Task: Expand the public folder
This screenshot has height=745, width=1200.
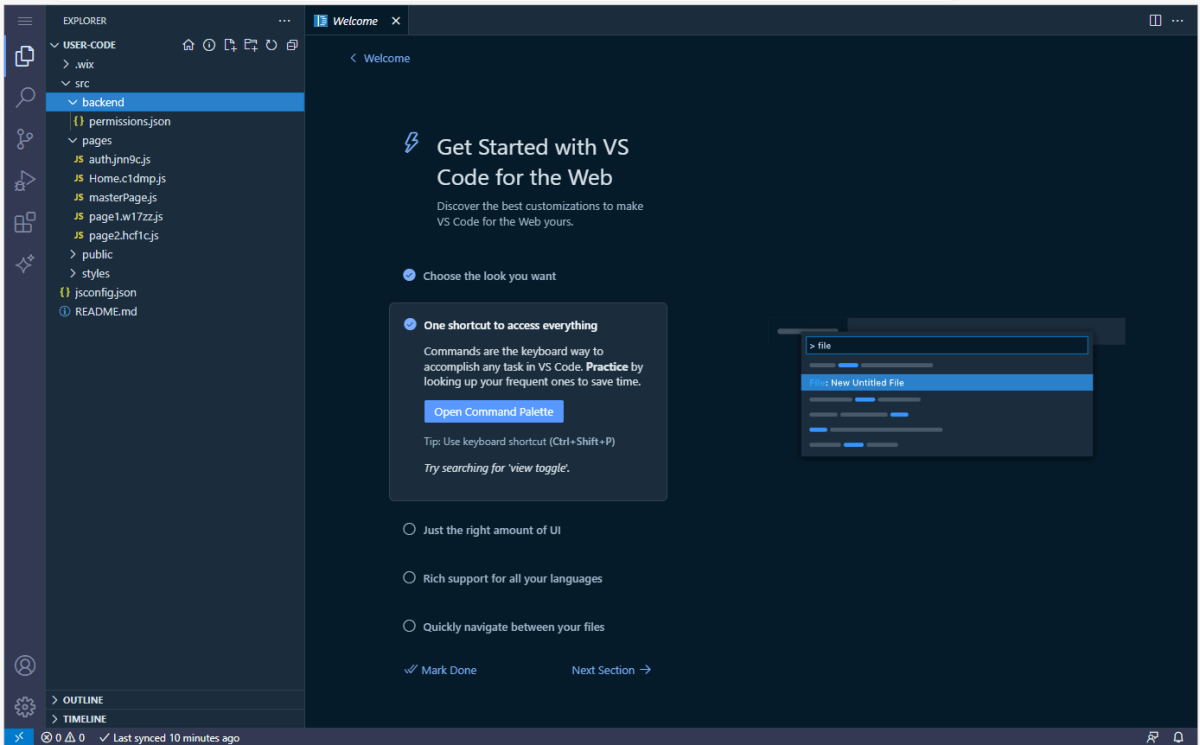Action: coord(175,254)
